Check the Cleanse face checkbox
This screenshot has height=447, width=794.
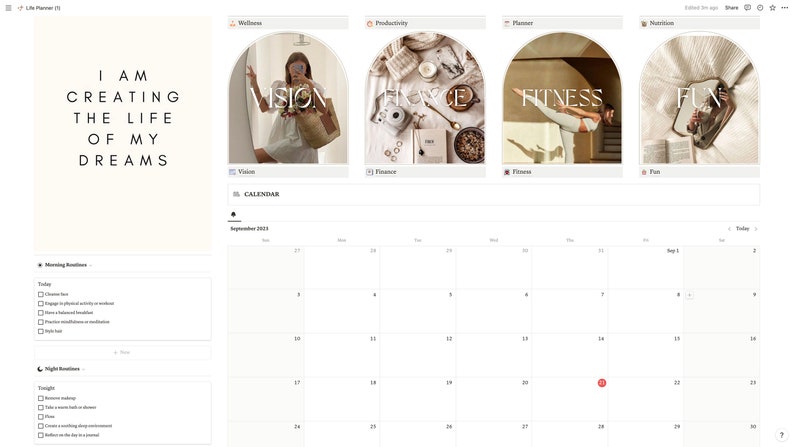click(x=41, y=294)
